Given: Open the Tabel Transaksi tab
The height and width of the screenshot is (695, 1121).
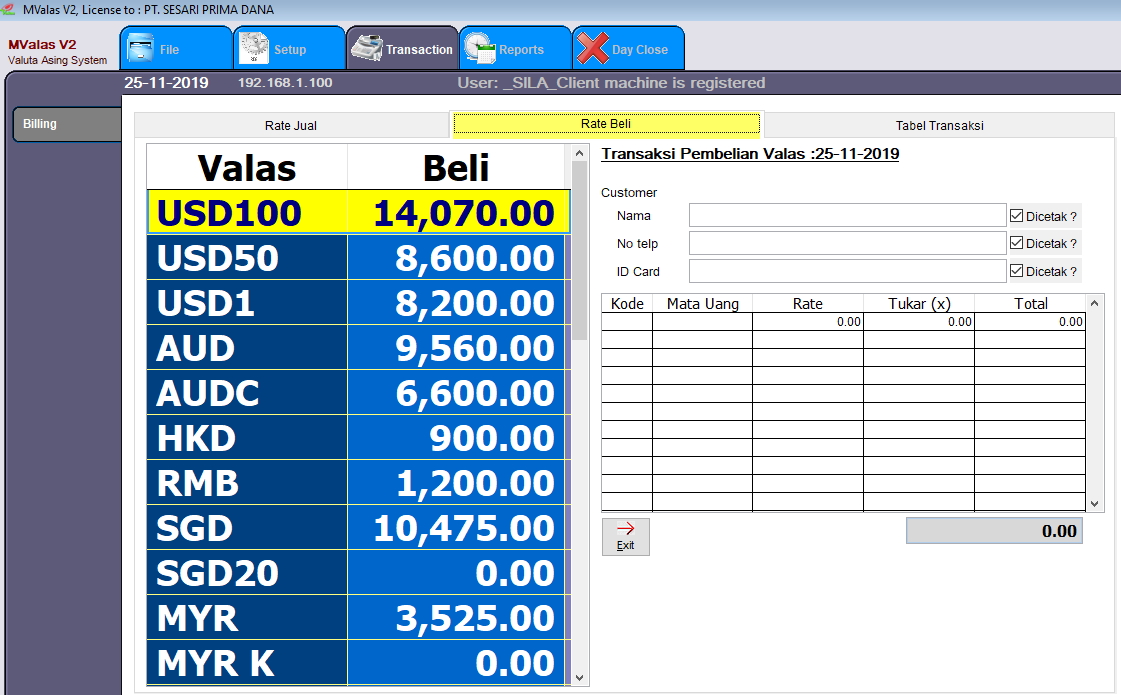Looking at the screenshot, I should [939, 126].
